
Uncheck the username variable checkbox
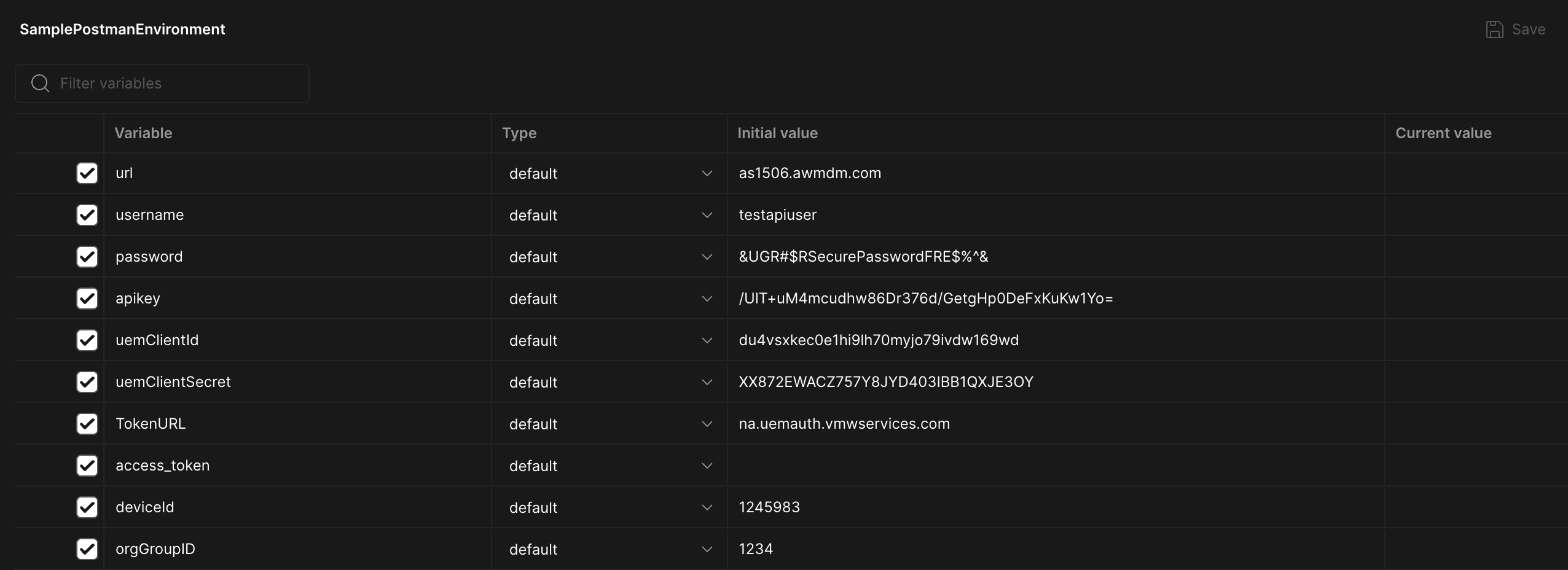pos(87,215)
